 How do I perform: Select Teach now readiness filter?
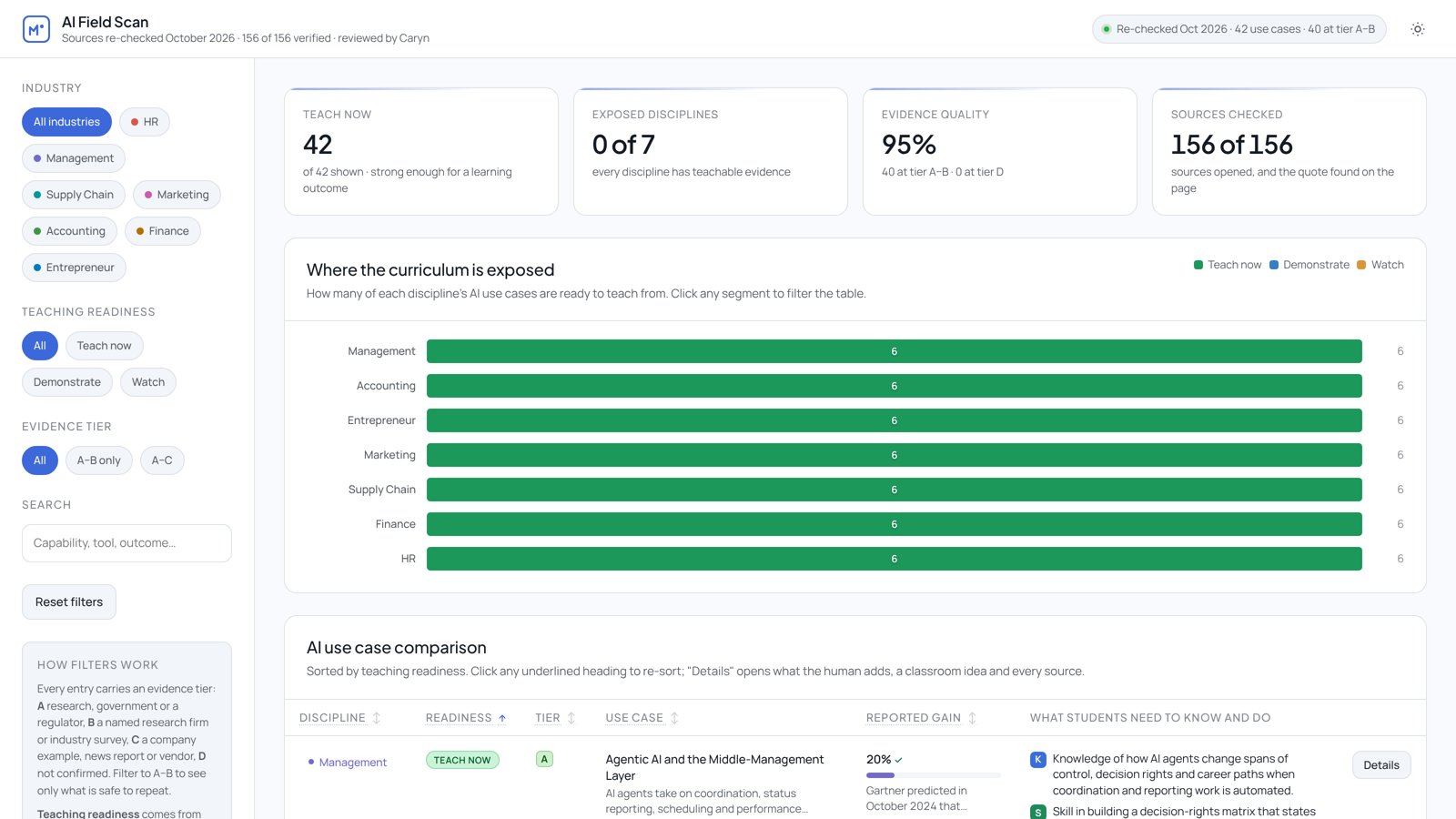point(104,346)
